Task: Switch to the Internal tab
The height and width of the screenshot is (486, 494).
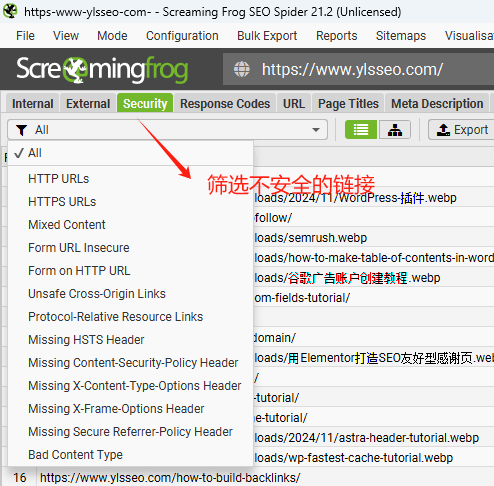Action: pyautogui.click(x=33, y=104)
